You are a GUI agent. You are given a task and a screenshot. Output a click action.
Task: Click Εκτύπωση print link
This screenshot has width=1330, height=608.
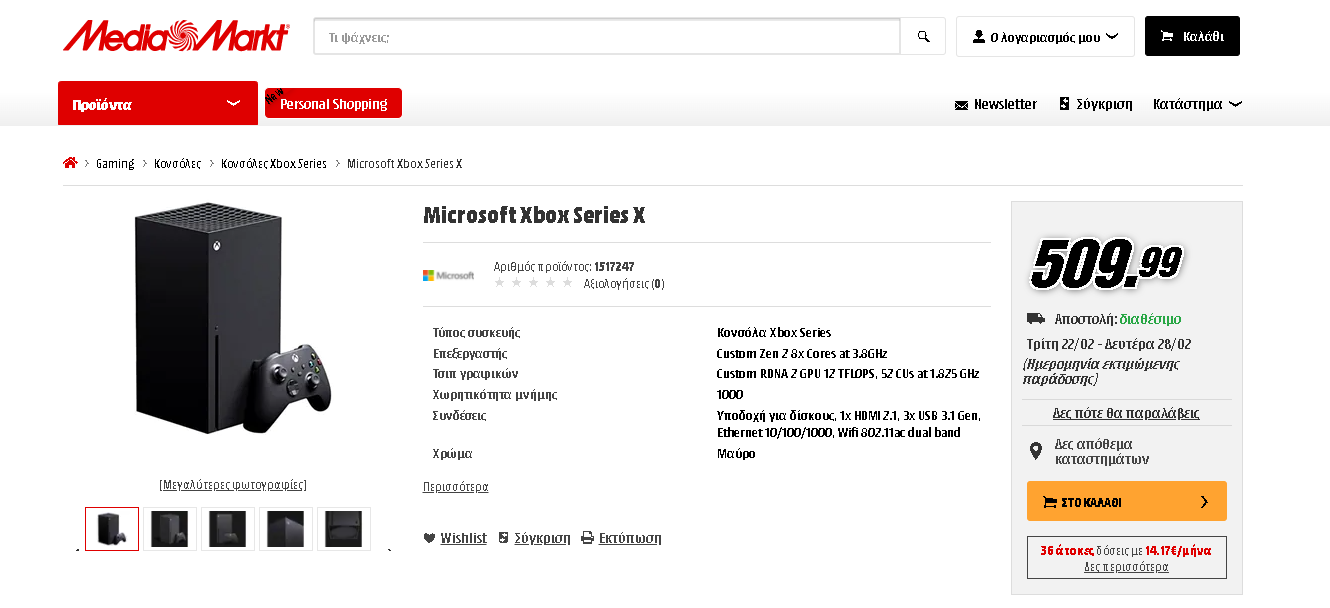point(630,538)
